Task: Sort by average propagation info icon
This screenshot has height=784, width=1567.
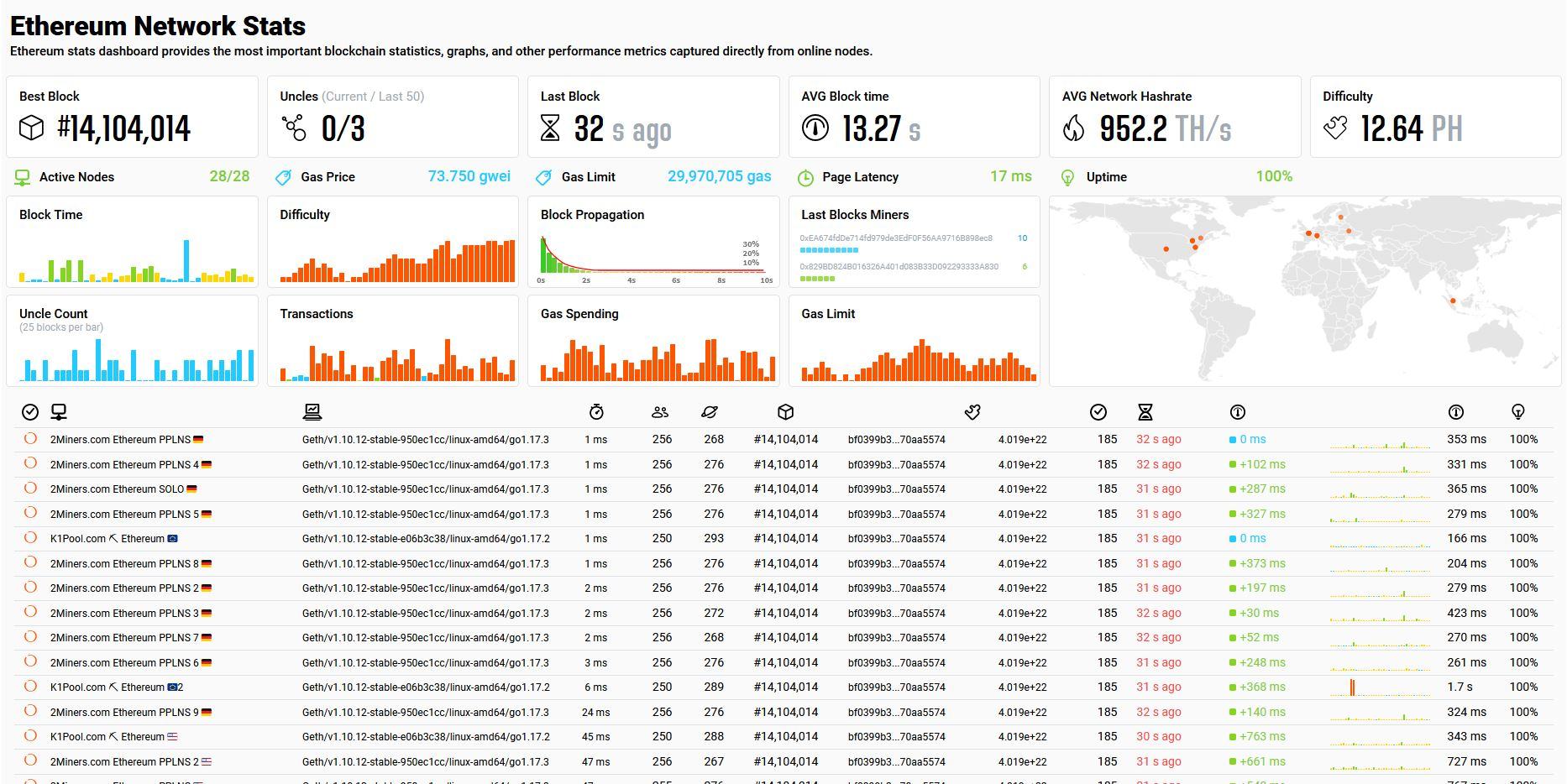Action: coord(1456,412)
